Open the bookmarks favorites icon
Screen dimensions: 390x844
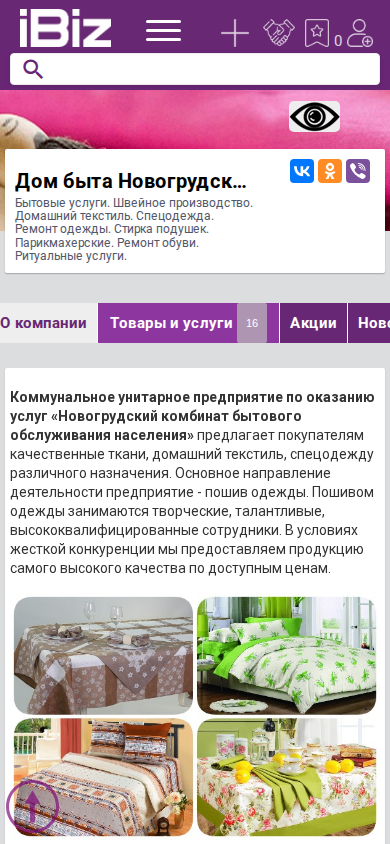(317, 33)
